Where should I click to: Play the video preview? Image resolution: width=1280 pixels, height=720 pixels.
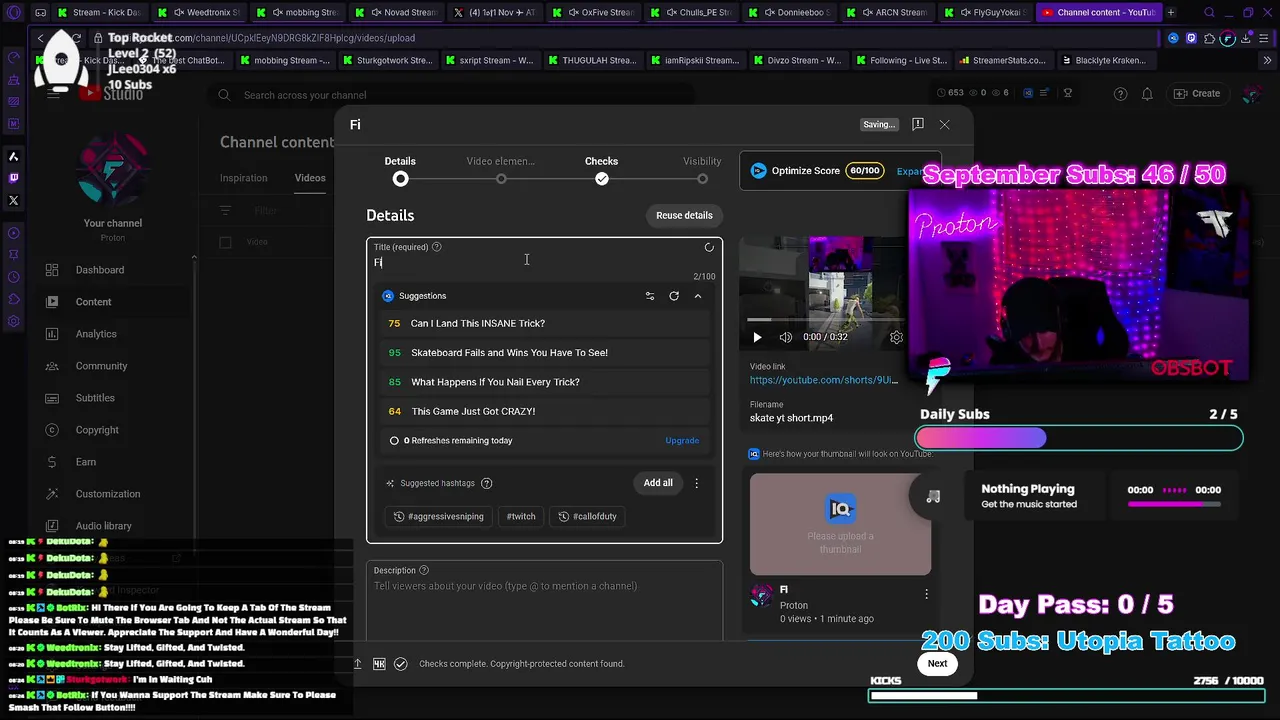[x=757, y=337]
